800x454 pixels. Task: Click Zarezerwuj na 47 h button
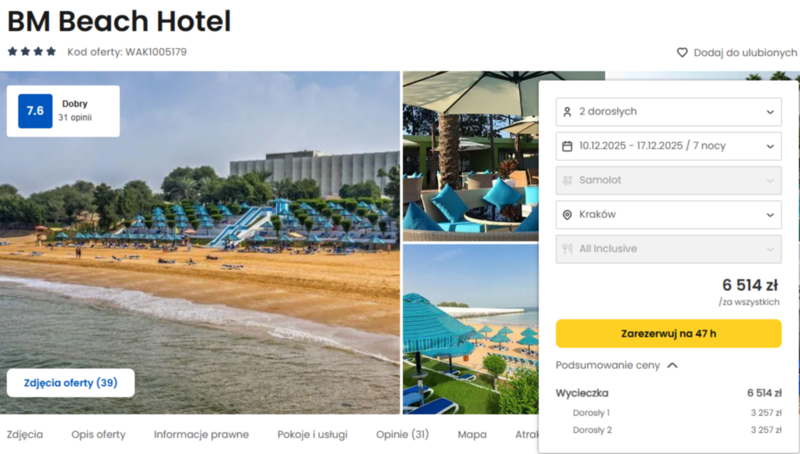[x=668, y=334]
